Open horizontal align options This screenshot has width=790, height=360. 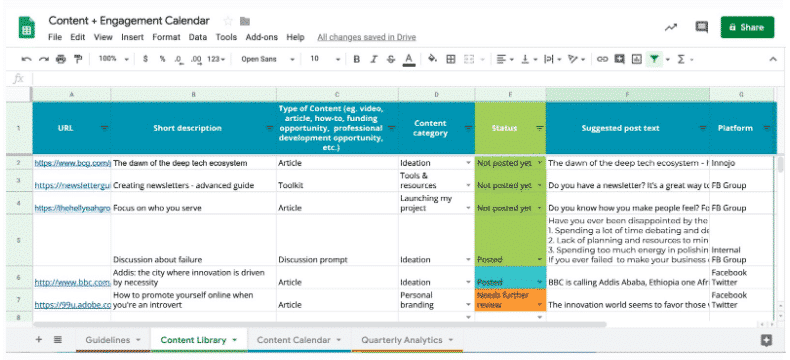(x=504, y=59)
